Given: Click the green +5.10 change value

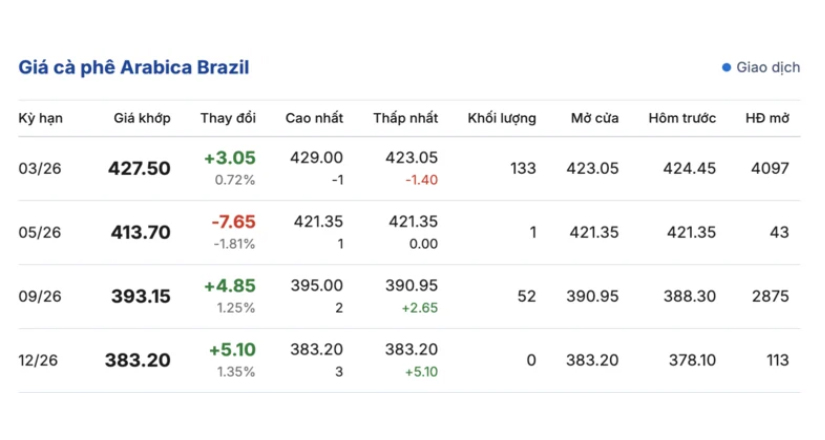Looking at the screenshot, I should pos(232,349).
